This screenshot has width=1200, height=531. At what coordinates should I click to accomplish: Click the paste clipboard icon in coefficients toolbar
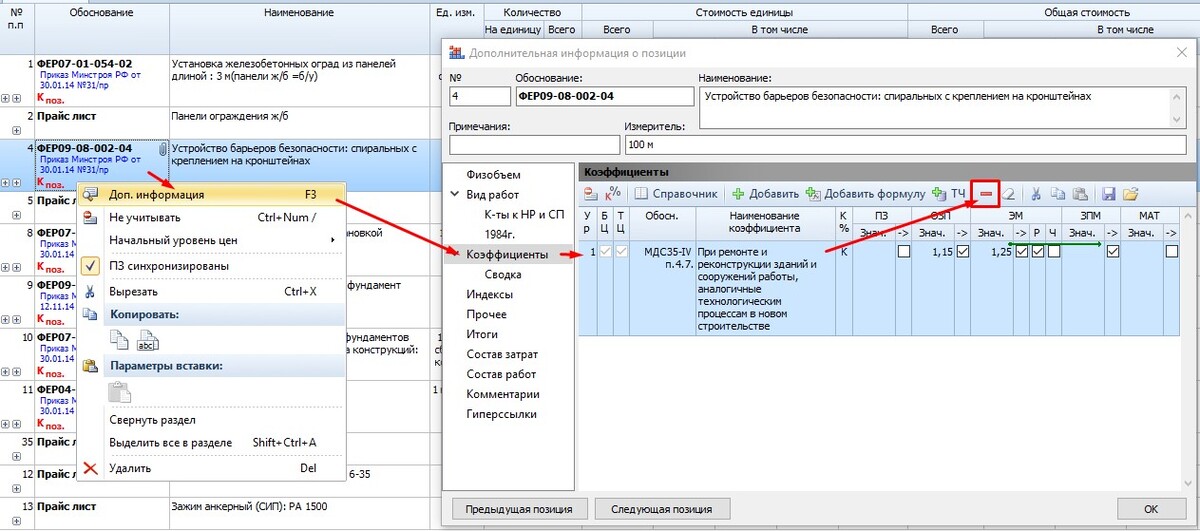pos(1079,193)
